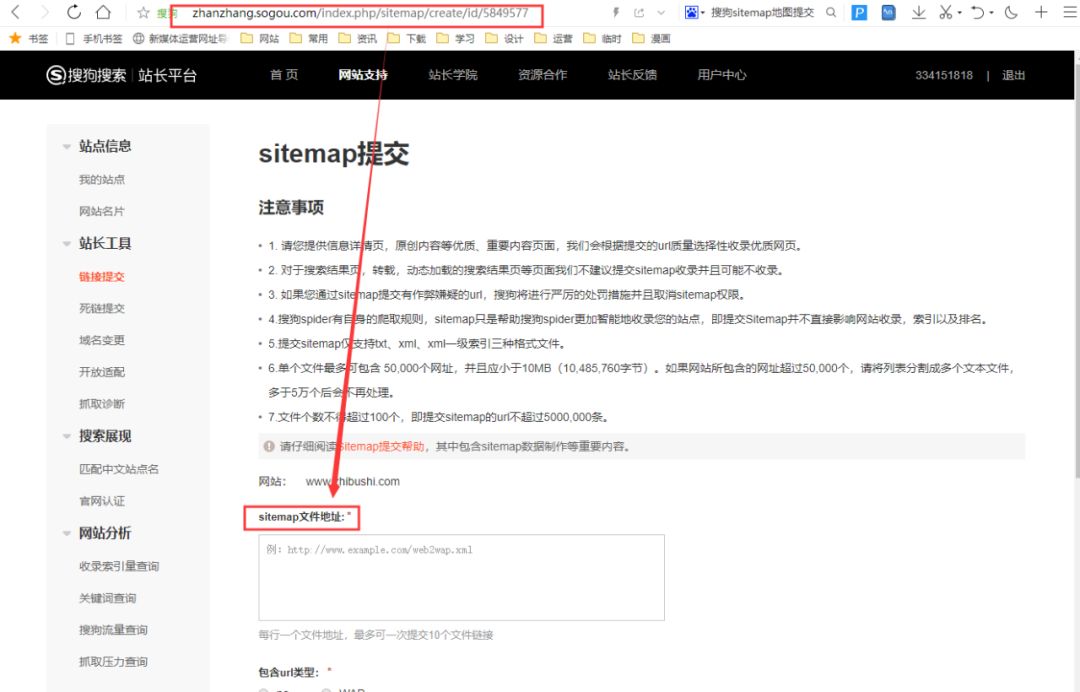Click the browser forward arrow

pos(45,12)
